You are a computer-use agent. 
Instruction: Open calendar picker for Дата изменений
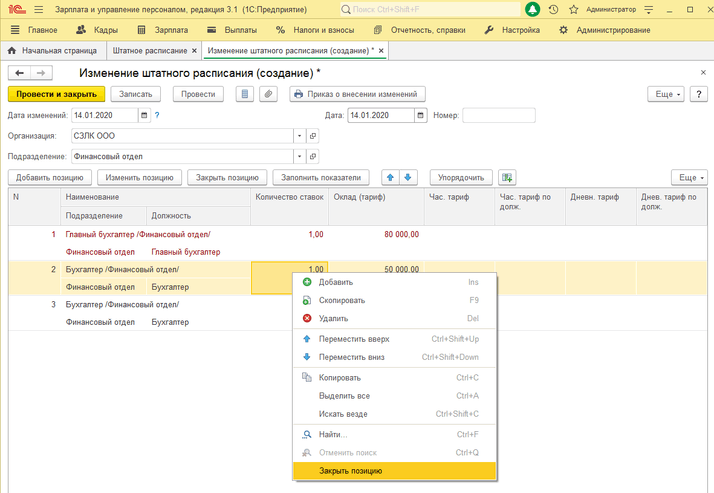(x=144, y=115)
